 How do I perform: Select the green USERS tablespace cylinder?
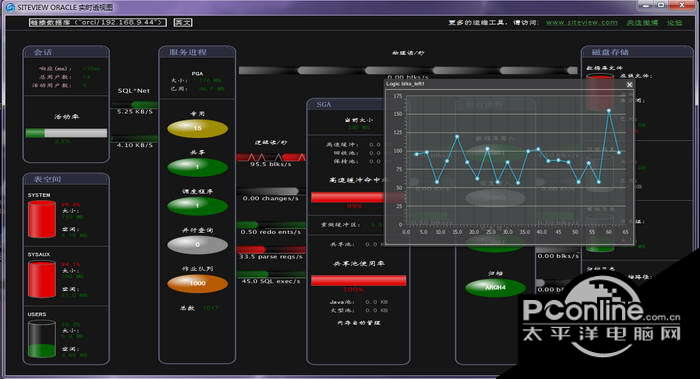42,339
